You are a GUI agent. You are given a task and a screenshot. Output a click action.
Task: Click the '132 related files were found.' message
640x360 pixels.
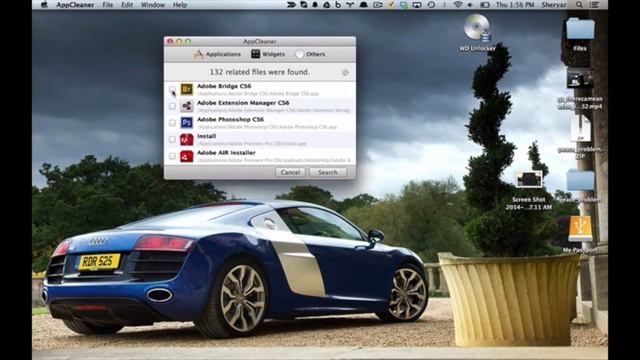[x=260, y=72]
